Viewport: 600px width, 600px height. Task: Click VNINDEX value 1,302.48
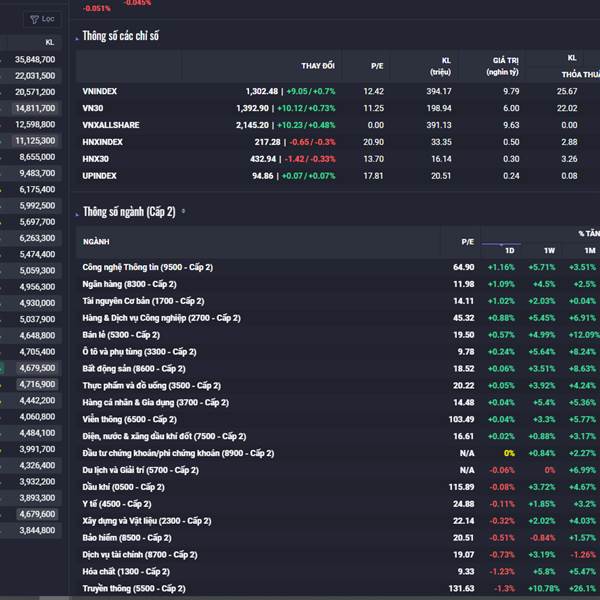coord(262,91)
